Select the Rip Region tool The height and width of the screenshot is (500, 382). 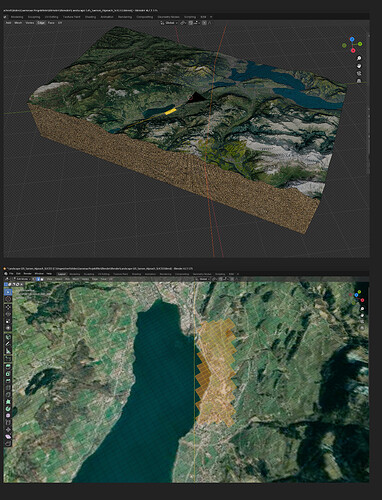click(x=8, y=443)
